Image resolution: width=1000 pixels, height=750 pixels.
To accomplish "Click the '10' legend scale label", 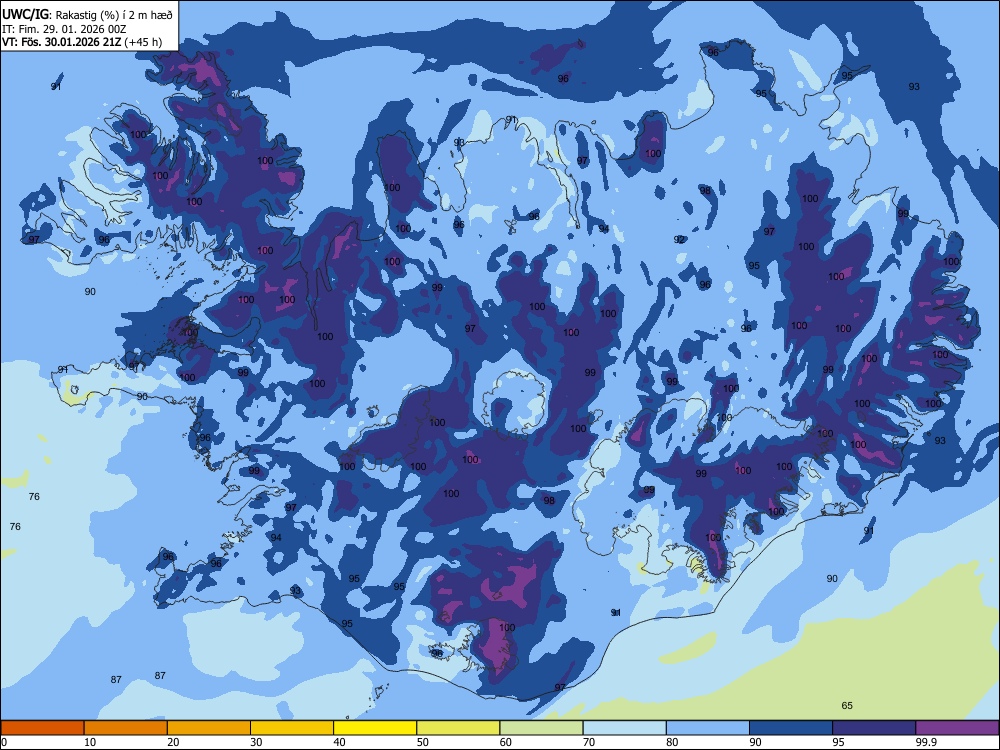I will point(90,742).
